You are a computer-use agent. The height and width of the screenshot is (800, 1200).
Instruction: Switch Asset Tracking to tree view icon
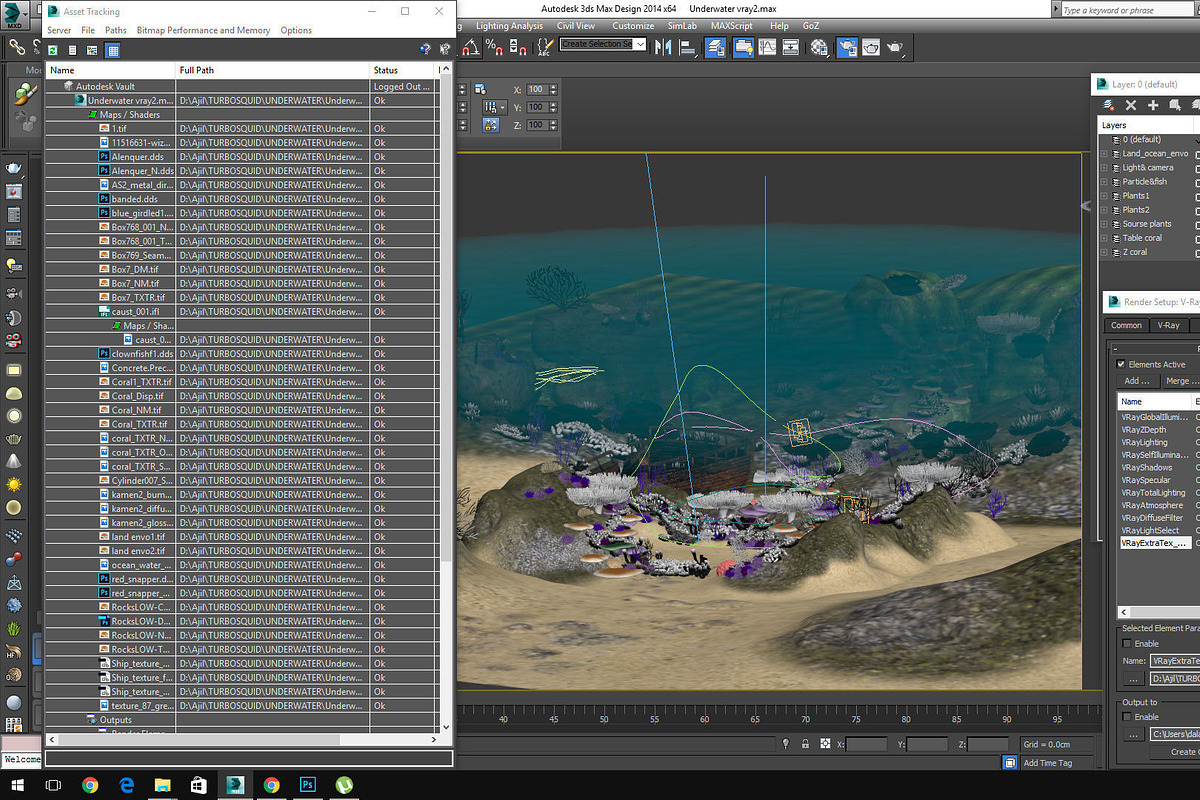(92, 49)
